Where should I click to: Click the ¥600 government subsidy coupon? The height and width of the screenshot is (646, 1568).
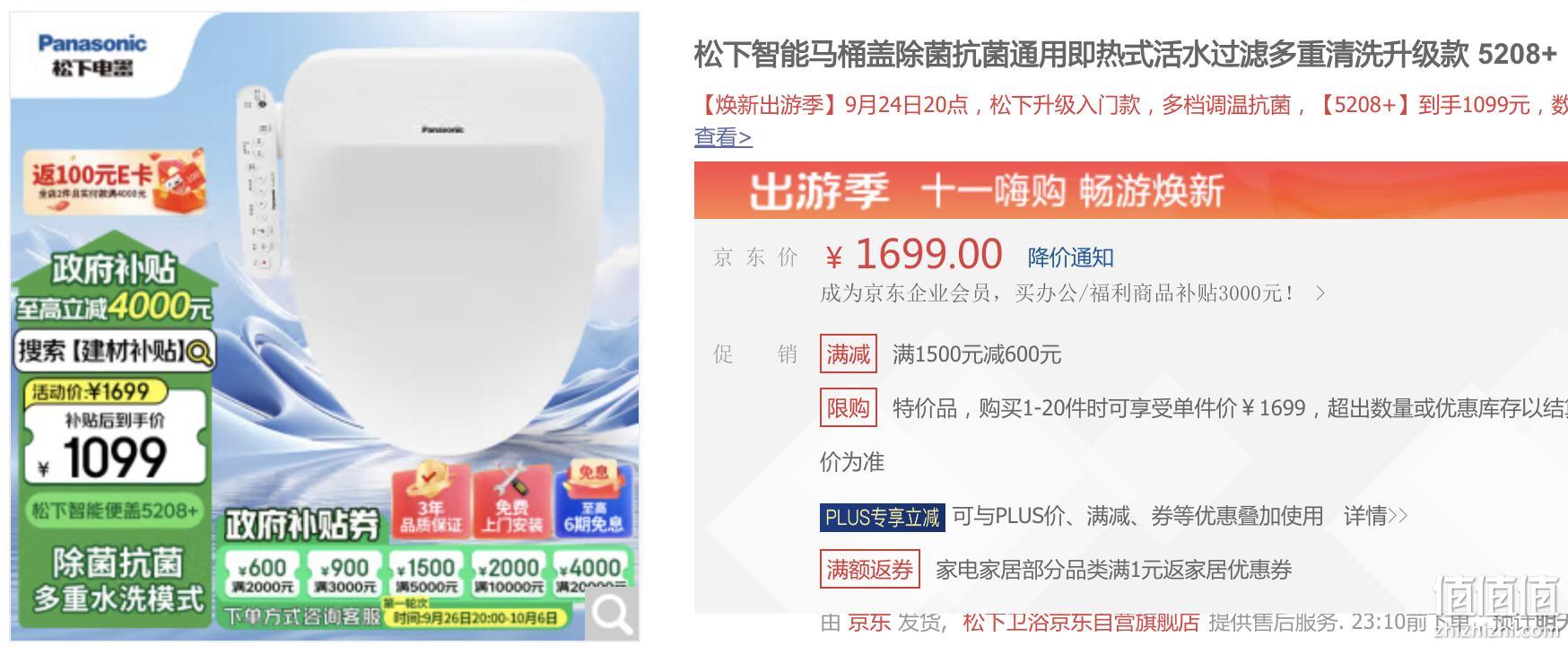tap(261, 574)
